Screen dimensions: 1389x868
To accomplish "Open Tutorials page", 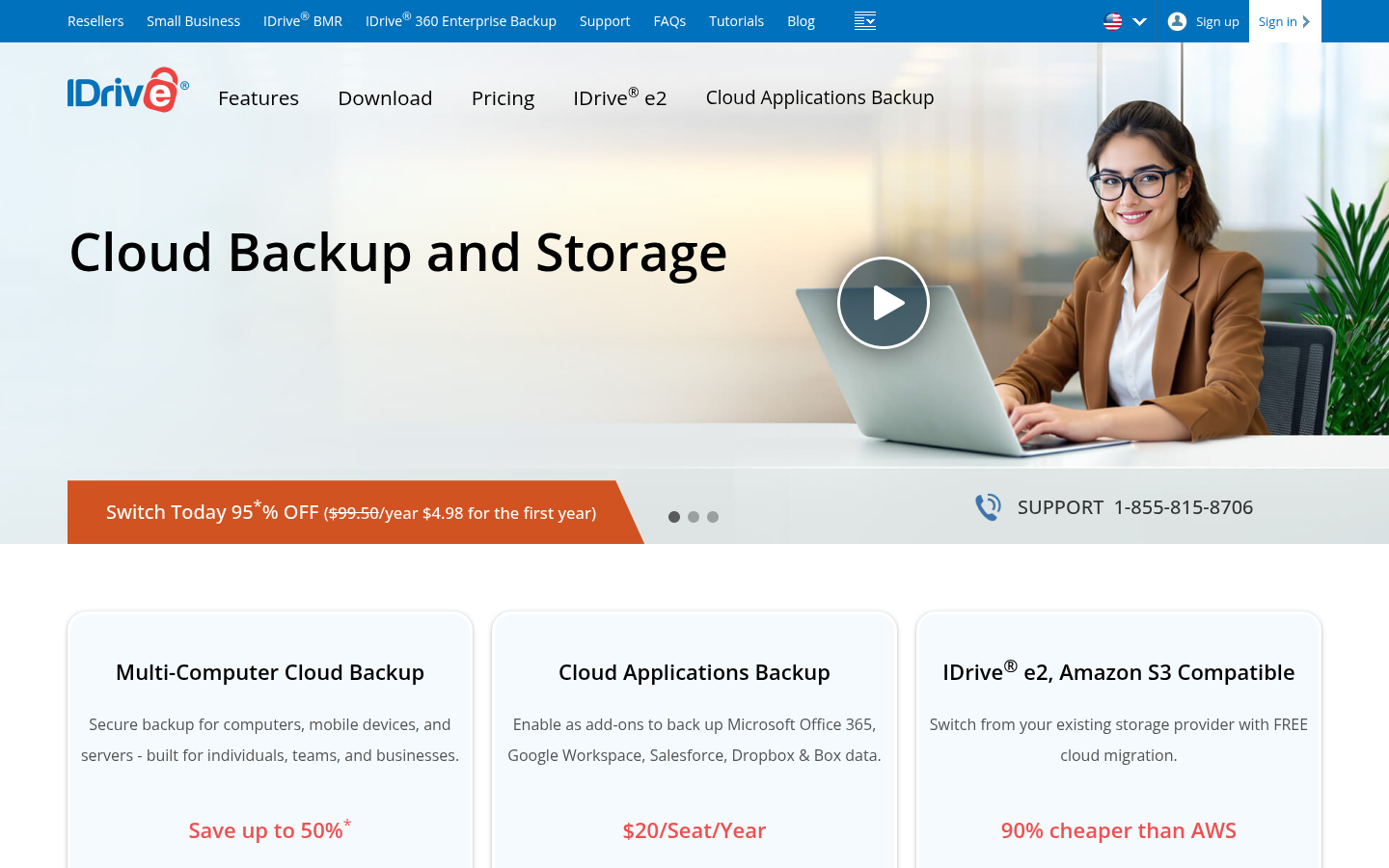I will point(736,21).
